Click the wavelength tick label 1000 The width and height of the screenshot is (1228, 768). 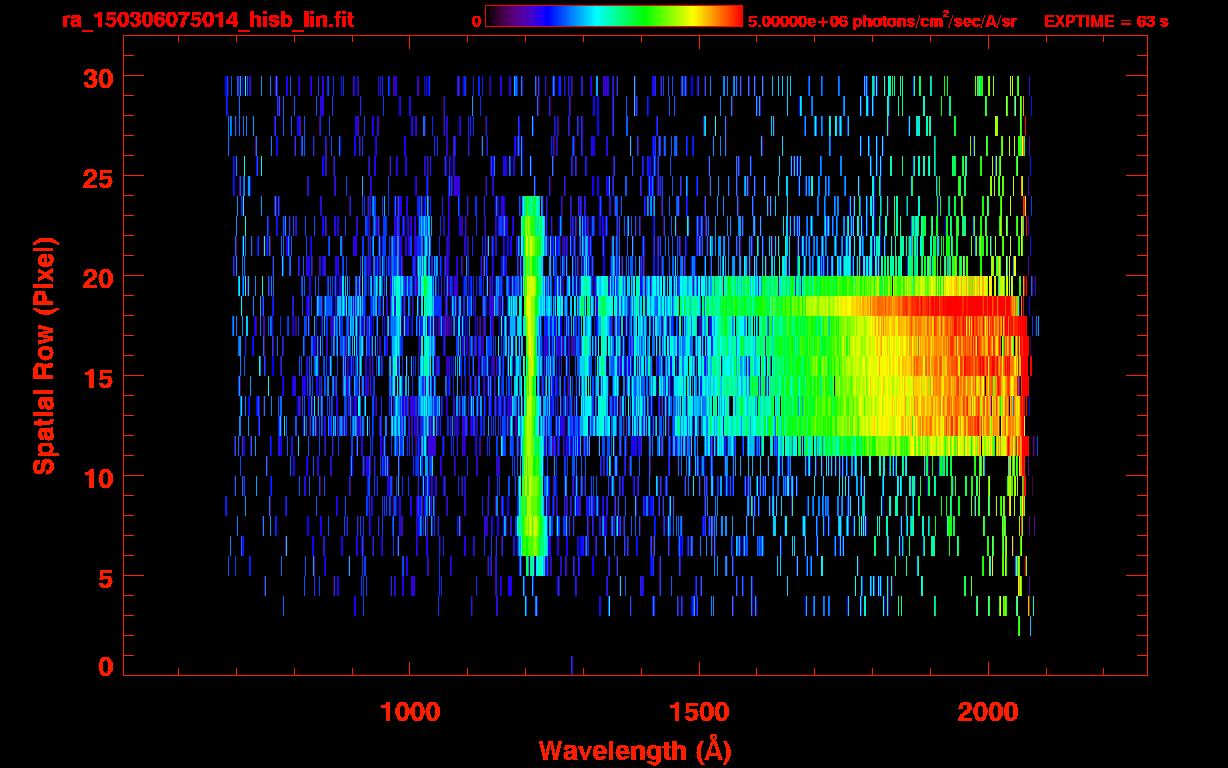[x=410, y=712]
